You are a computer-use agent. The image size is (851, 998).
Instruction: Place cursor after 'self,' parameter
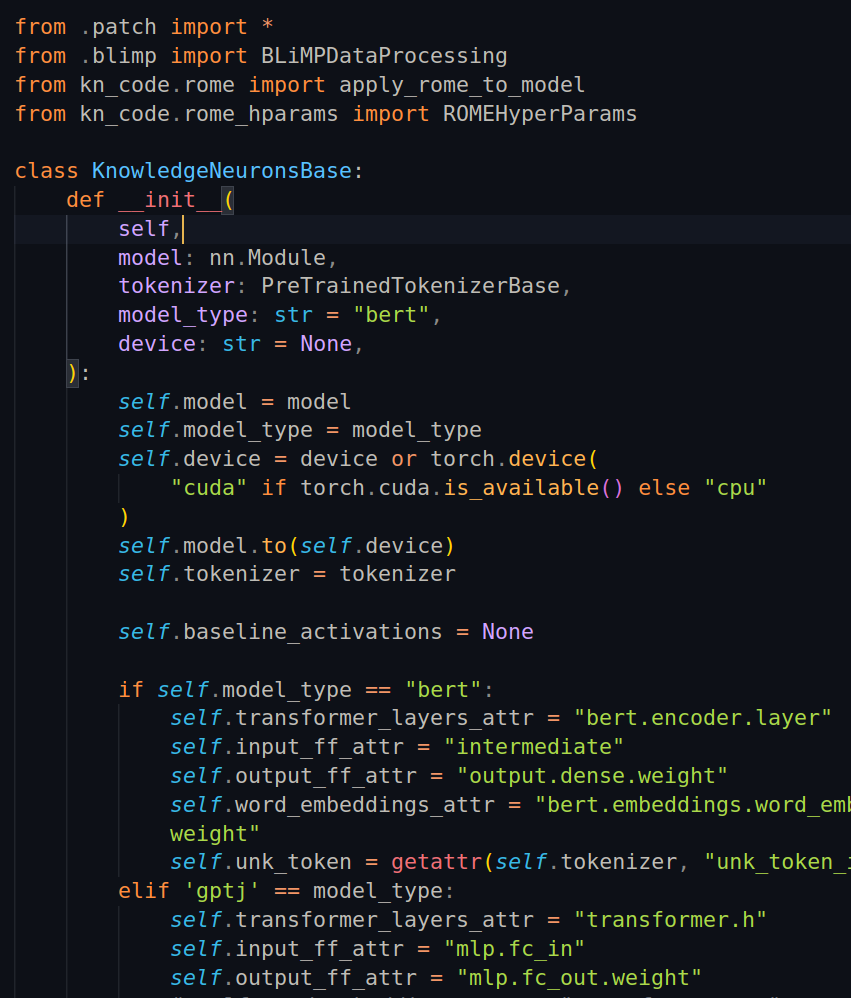(x=183, y=229)
